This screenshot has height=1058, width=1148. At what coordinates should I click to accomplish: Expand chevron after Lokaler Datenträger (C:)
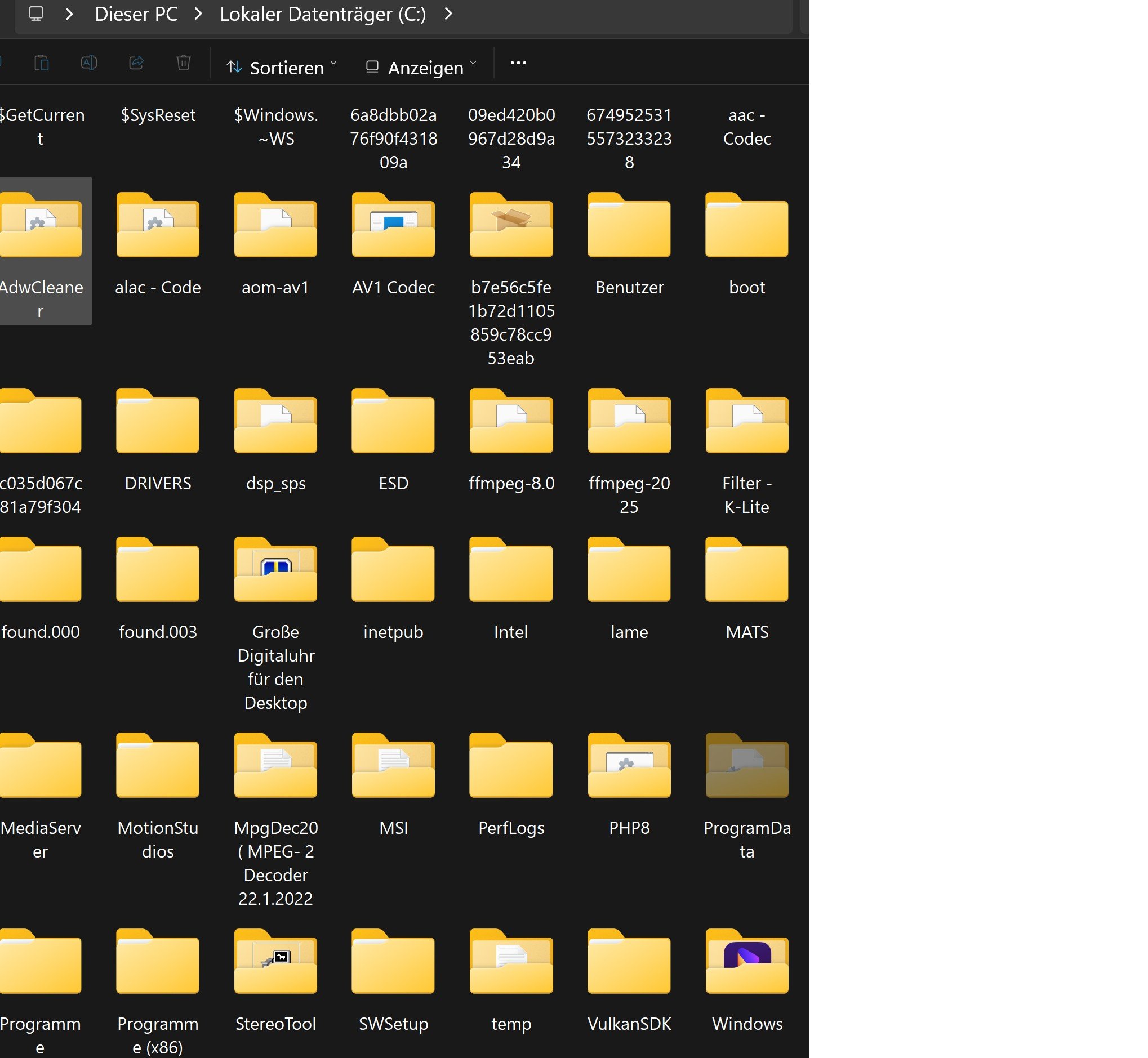click(448, 14)
